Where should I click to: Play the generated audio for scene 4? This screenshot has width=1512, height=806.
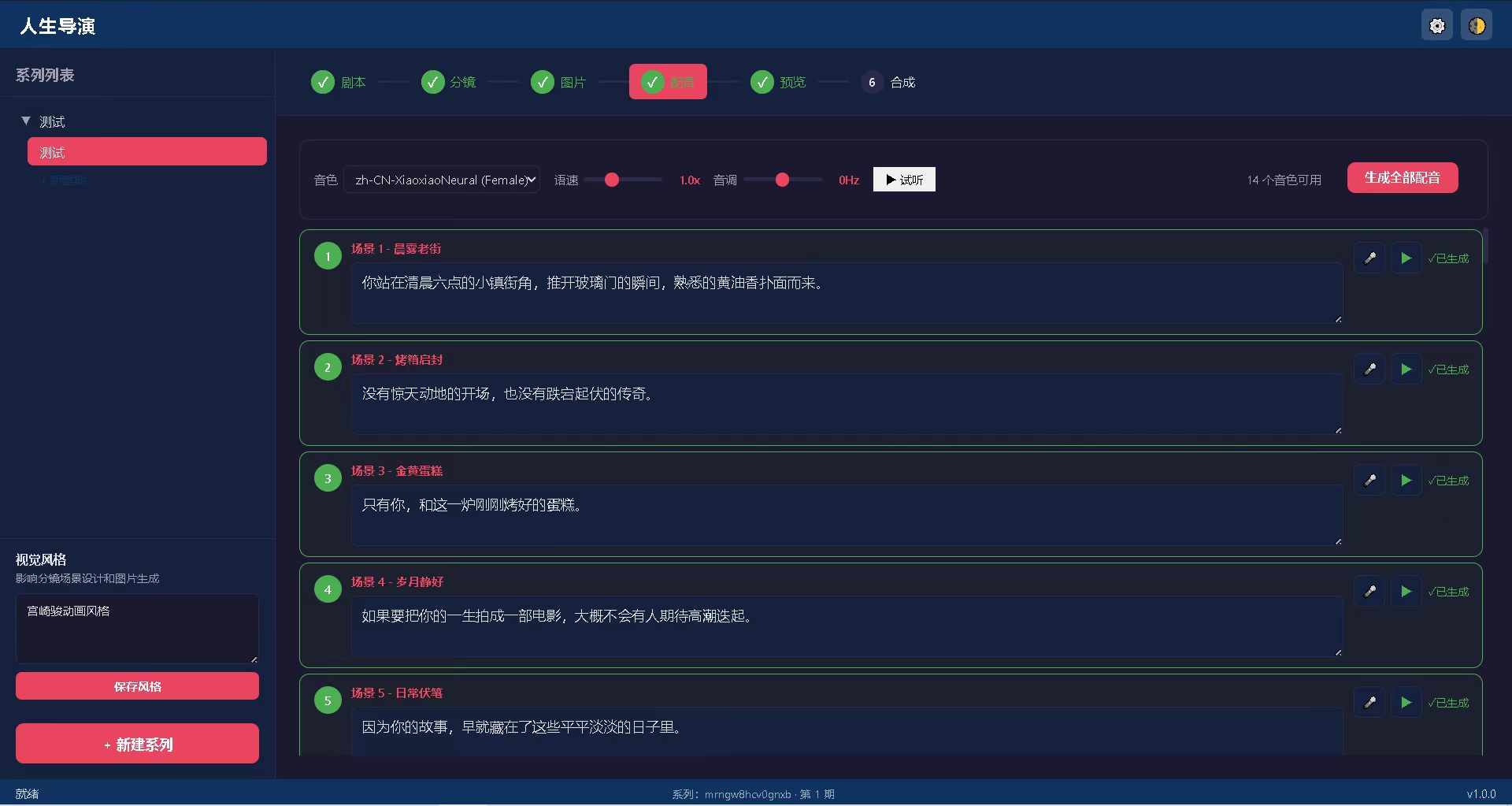[1406, 592]
